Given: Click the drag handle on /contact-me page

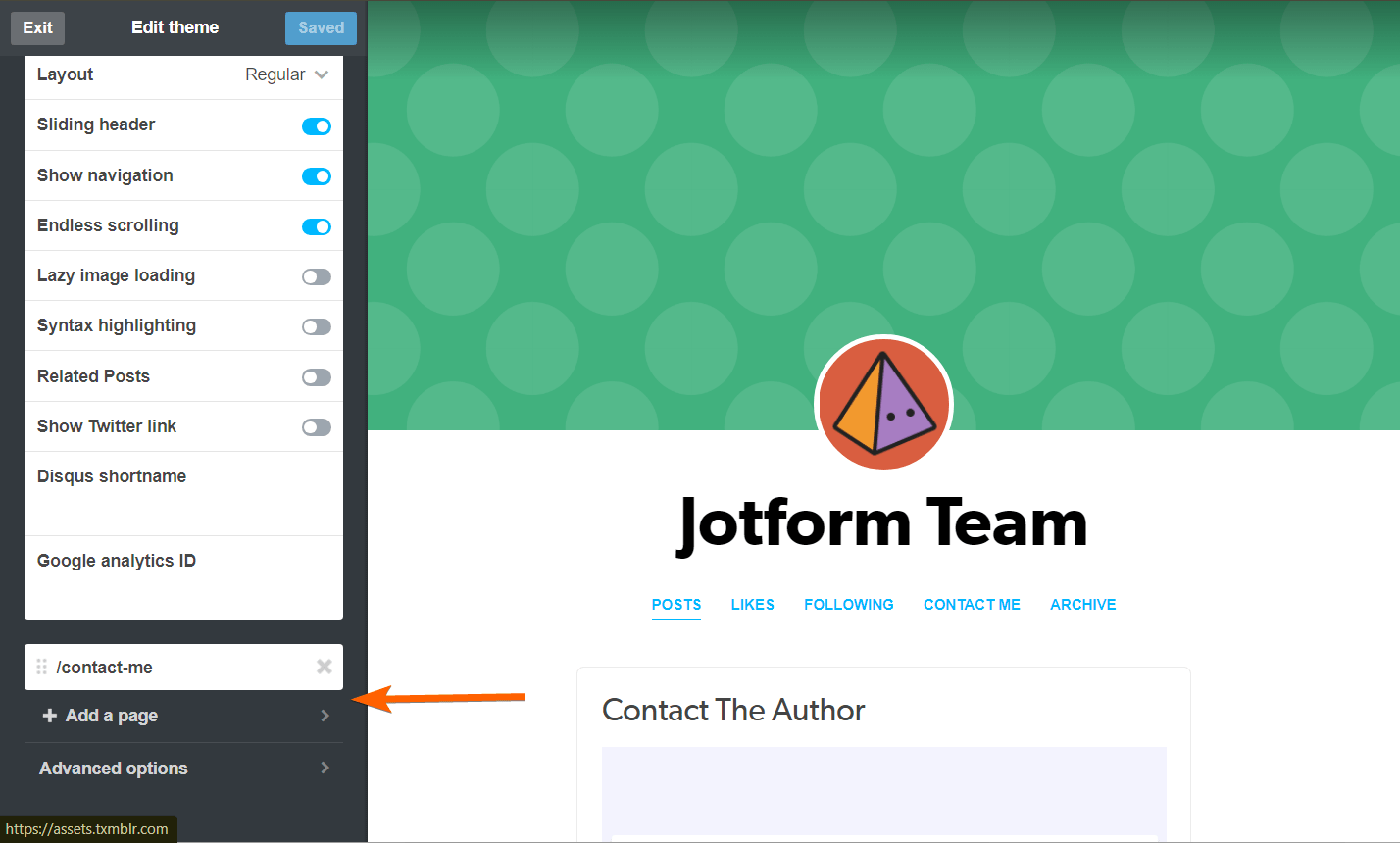Looking at the screenshot, I should click(41, 668).
